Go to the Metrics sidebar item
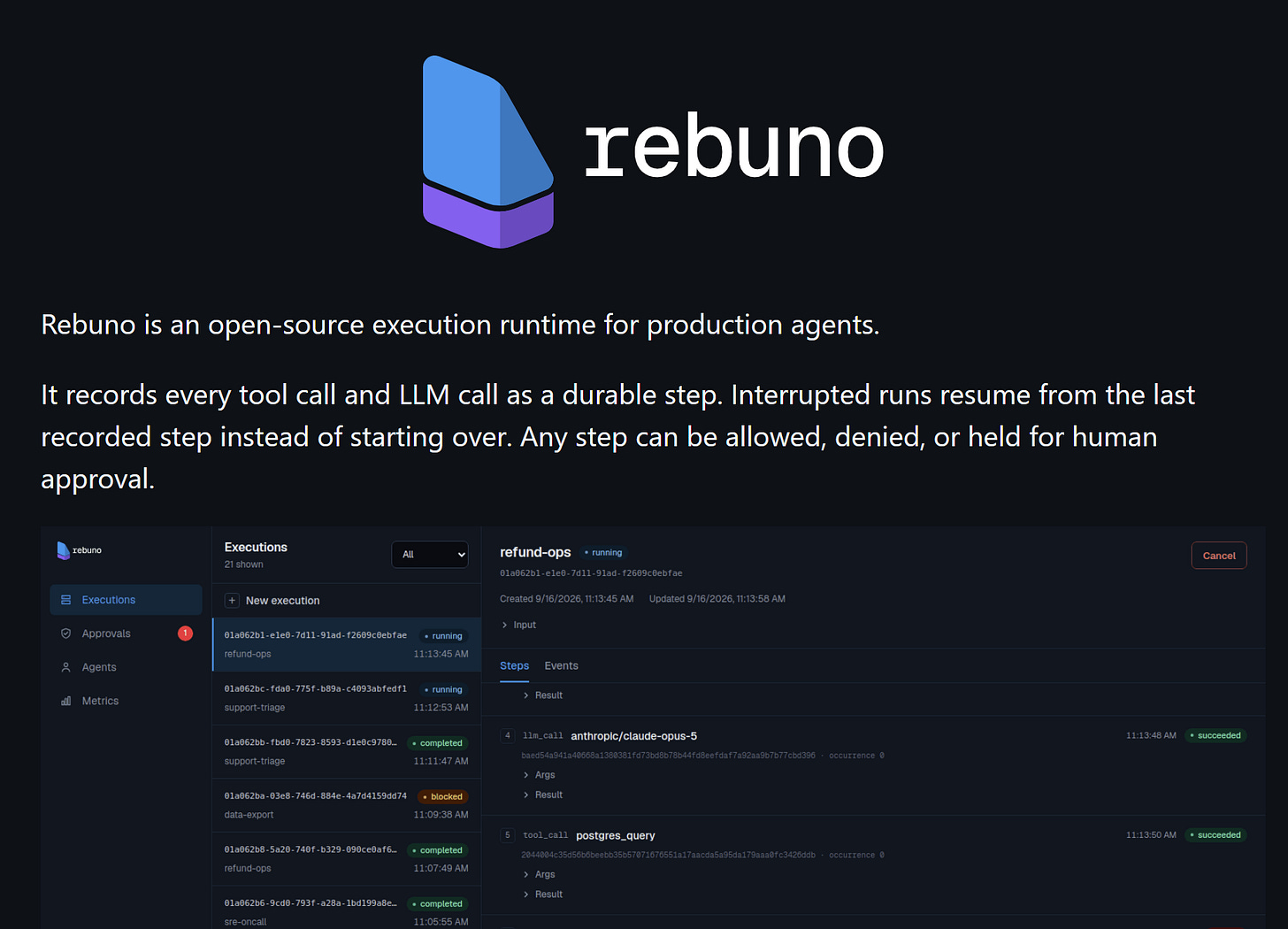Image resolution: width=1288 pixels, height=929 pixels. coord(126,701)
